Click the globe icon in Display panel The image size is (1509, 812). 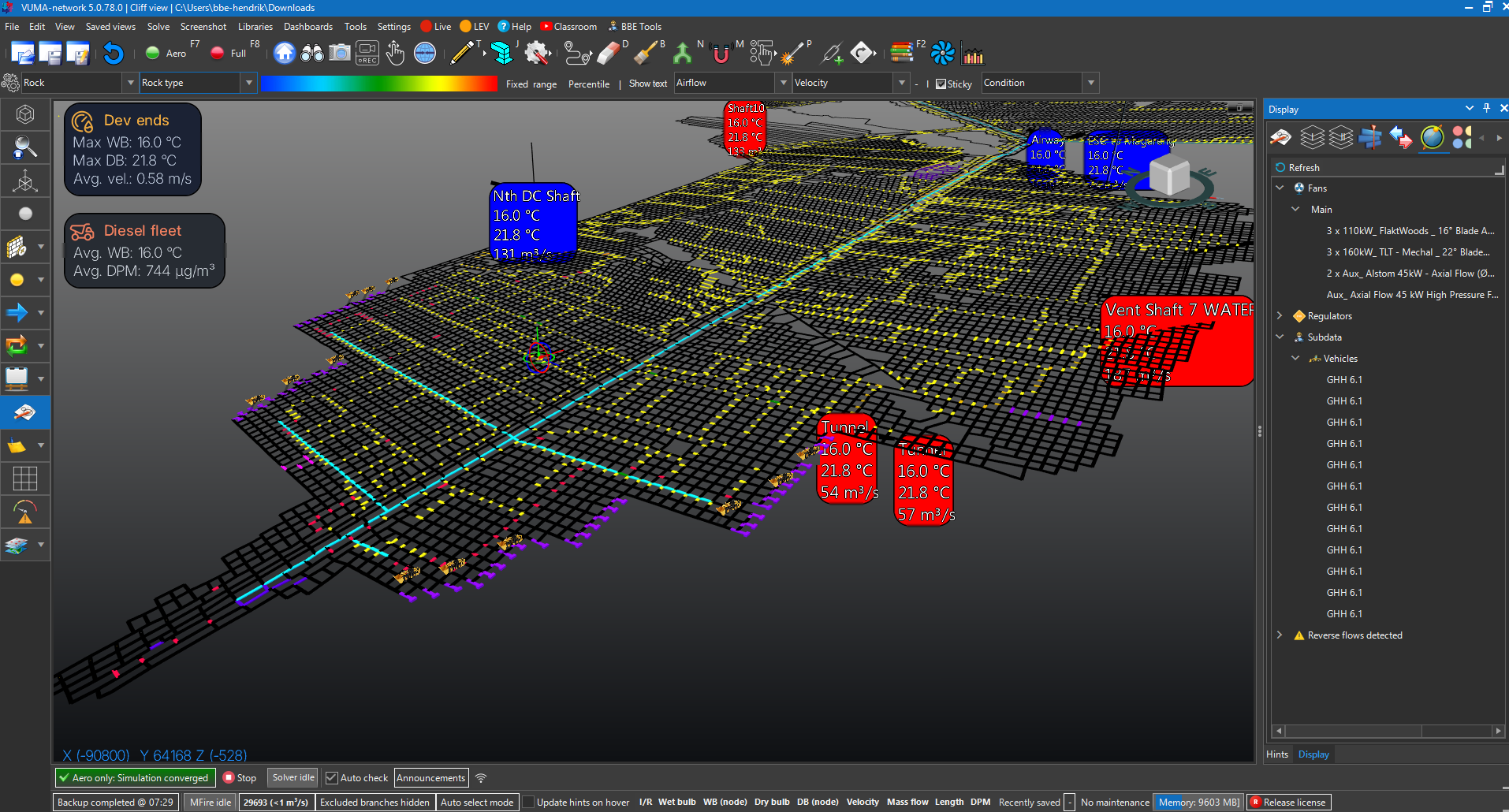click(x=1433, y=137)
